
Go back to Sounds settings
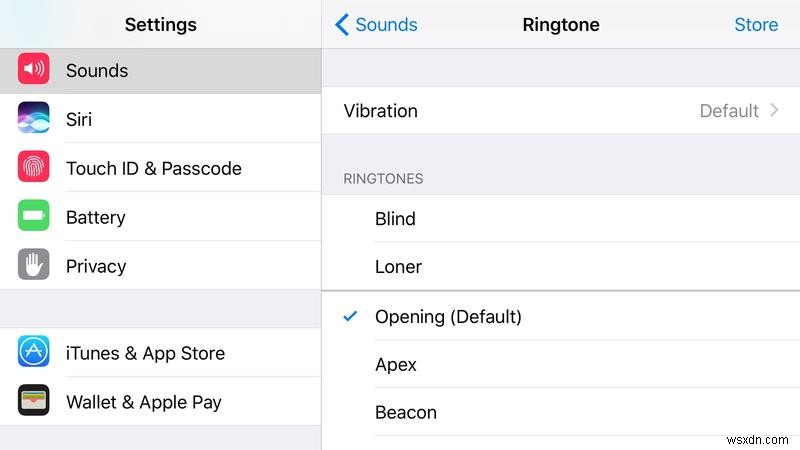(386, 25)
